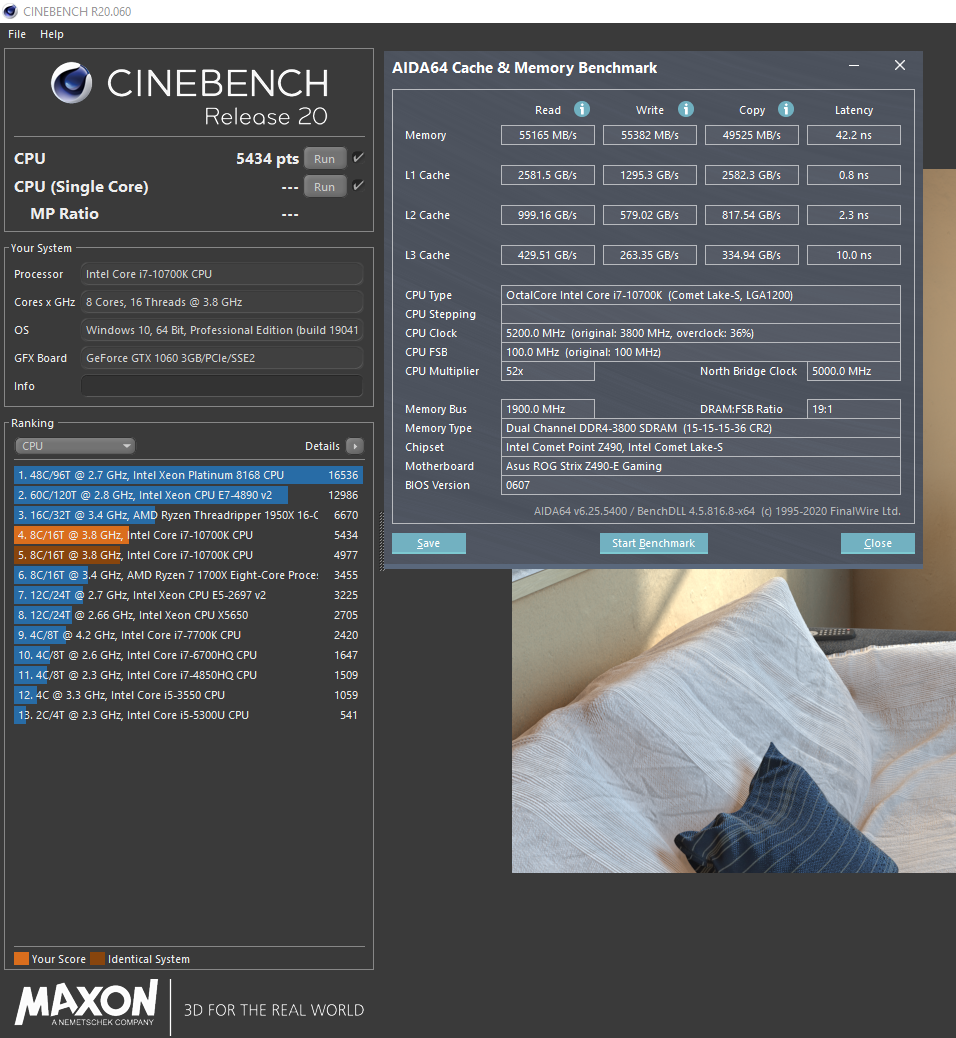Open the File menu
The image size is (956, 1038).
[x=17, y=34]
